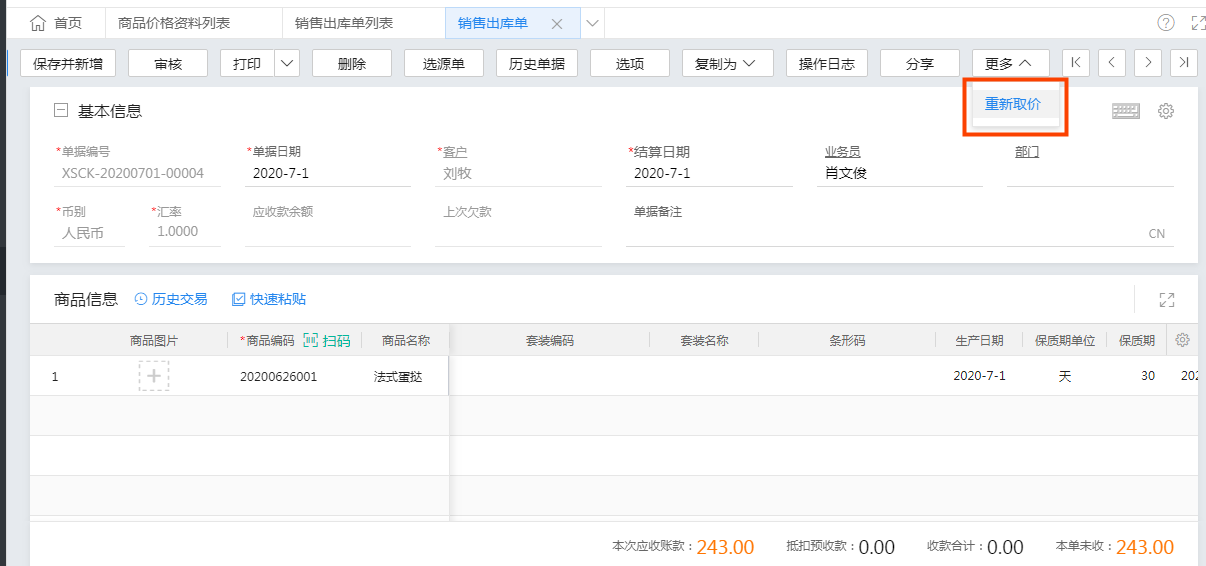Choose 重新取价 from the menu
1206x566 pixels.
tap(1013, 104)
